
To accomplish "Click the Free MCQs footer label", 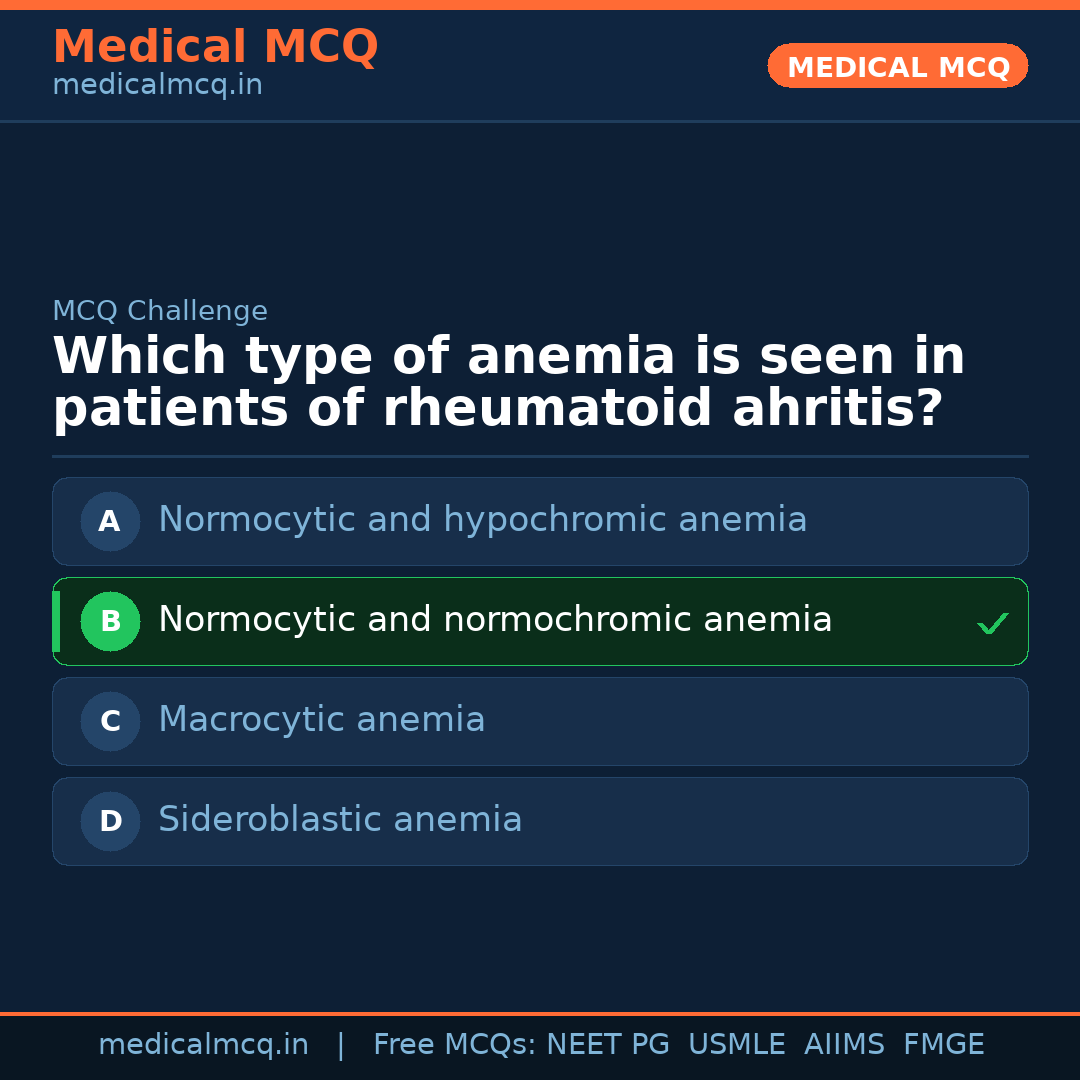I will 454,1045.
